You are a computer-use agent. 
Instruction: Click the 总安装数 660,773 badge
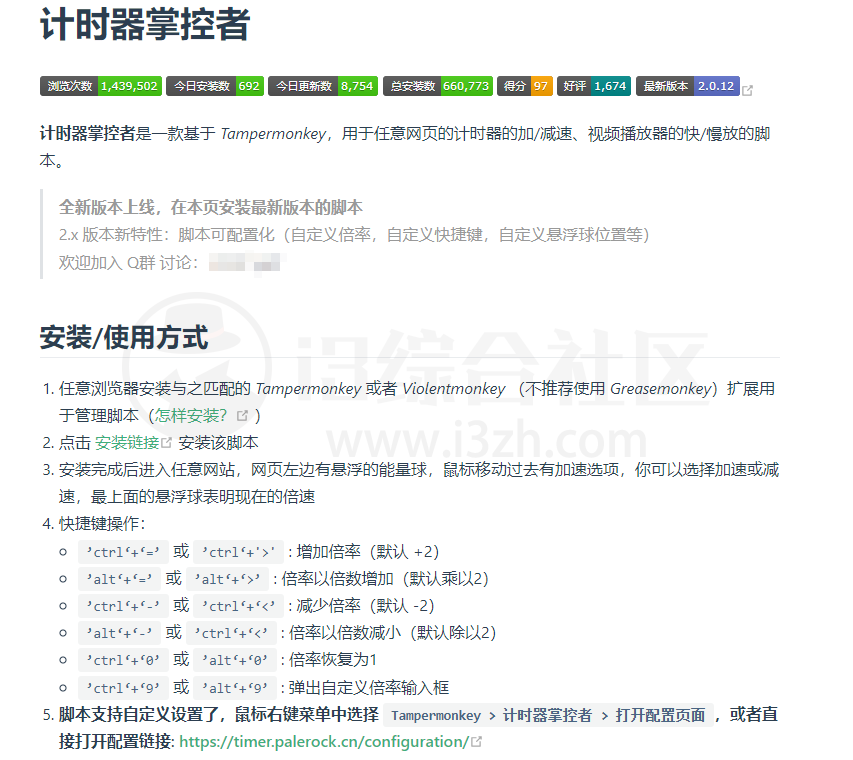click(x=438, y=86)
